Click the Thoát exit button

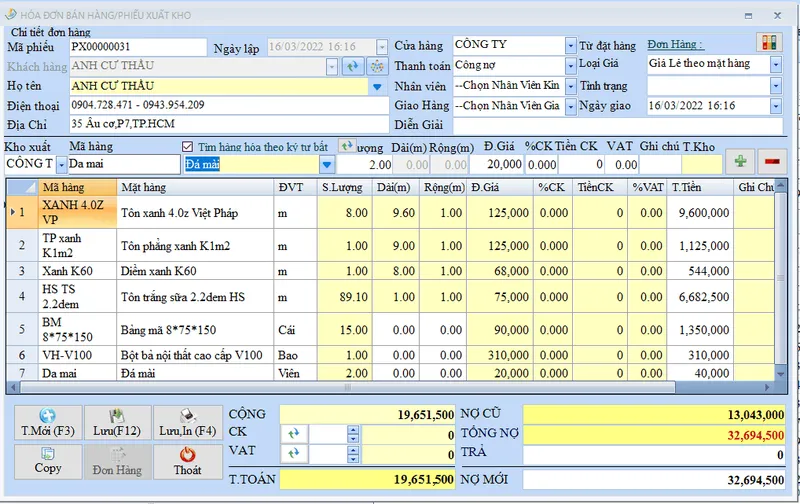tap(188, 461)
